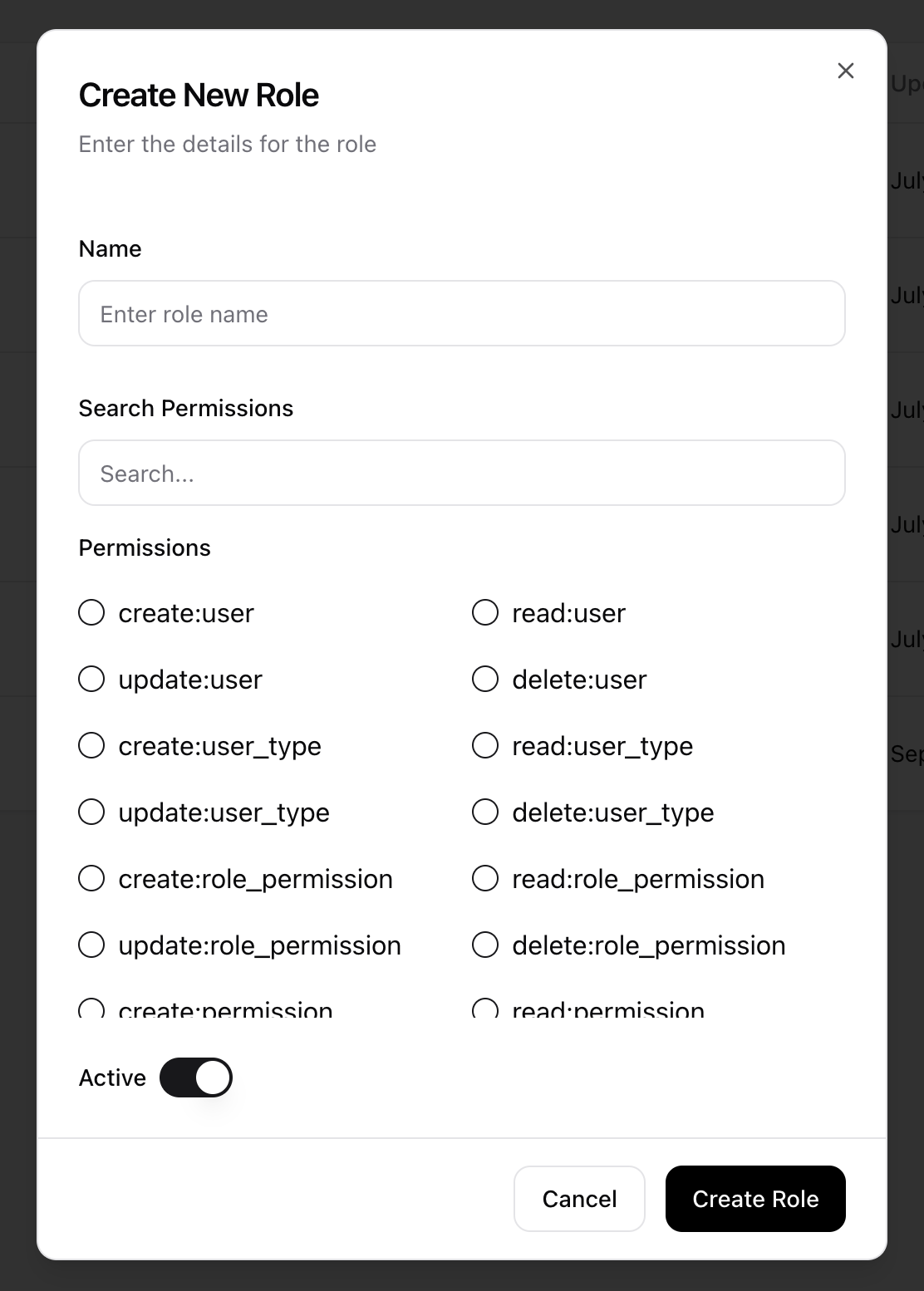Image resolution: width=924 pixels, height=1291 pixels.
Task: Focus the Search Permissions field
Action: [x=461, y=474]
